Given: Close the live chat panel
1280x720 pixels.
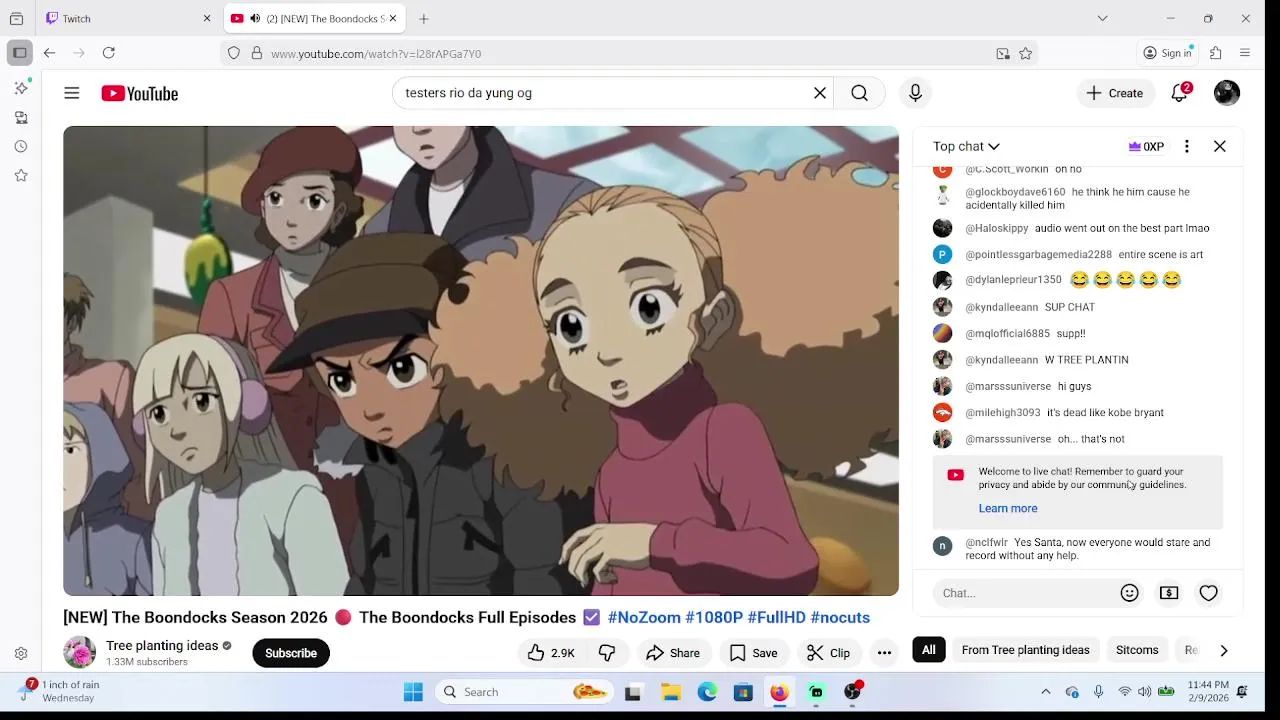Looking at the screenshot, I should pyautogui.click(x=1220, y=146).
